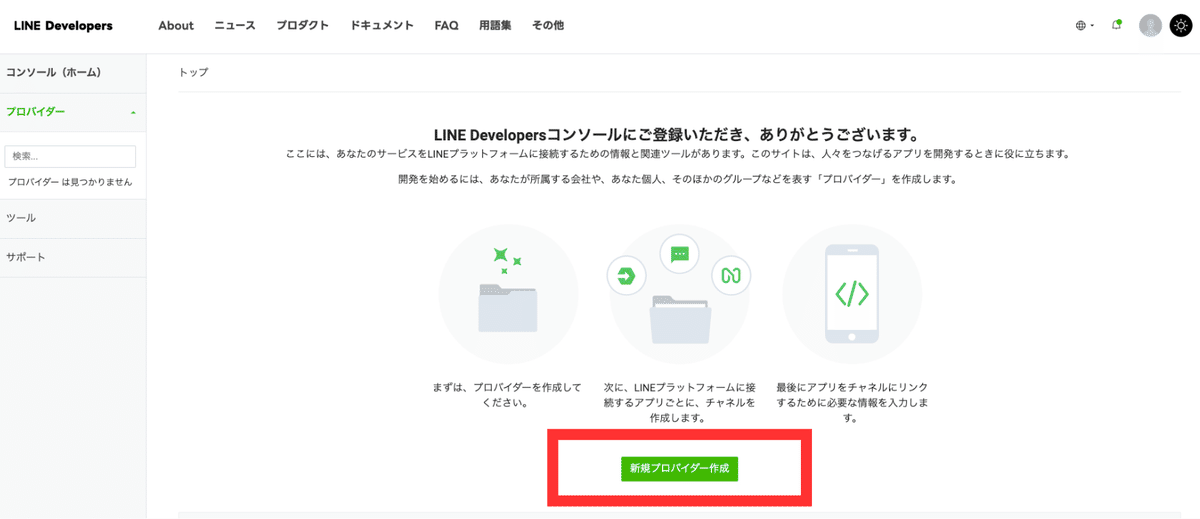Image resolution: width=1200 pixels, height=519 pixels.
Task: Collapse the プロバイダー section arrow
Action: (x=133, y=112)
